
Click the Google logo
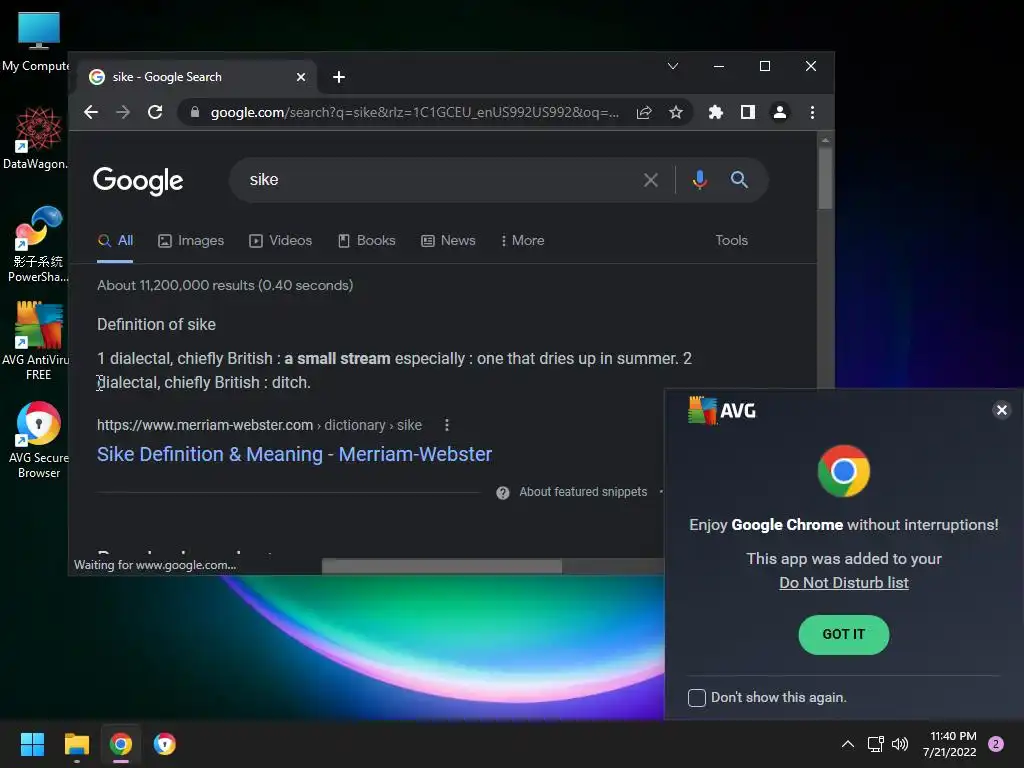click(138, 180)
